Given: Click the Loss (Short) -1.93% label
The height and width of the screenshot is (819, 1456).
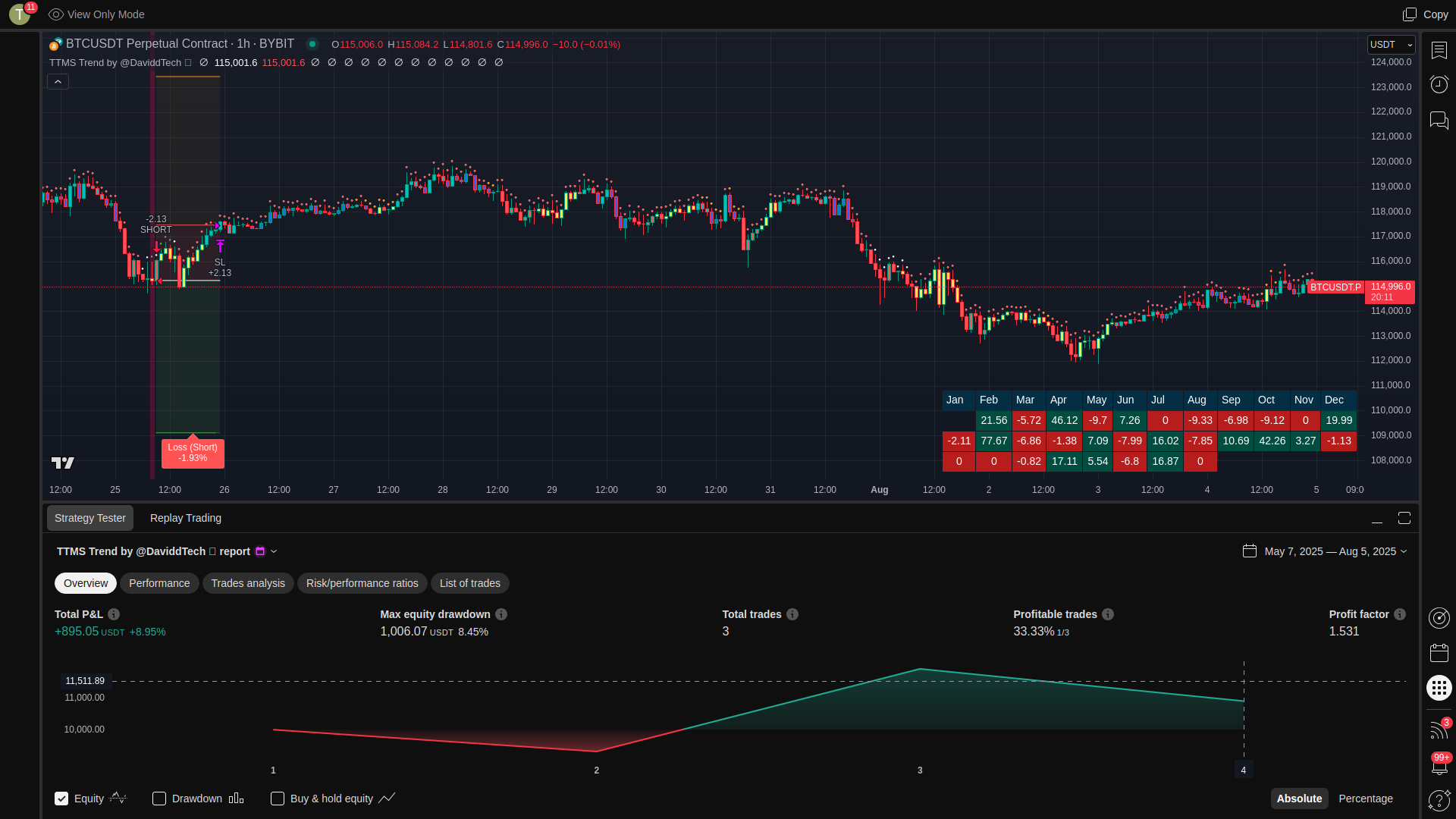Looking at the screenshot, I should point(193,453).
